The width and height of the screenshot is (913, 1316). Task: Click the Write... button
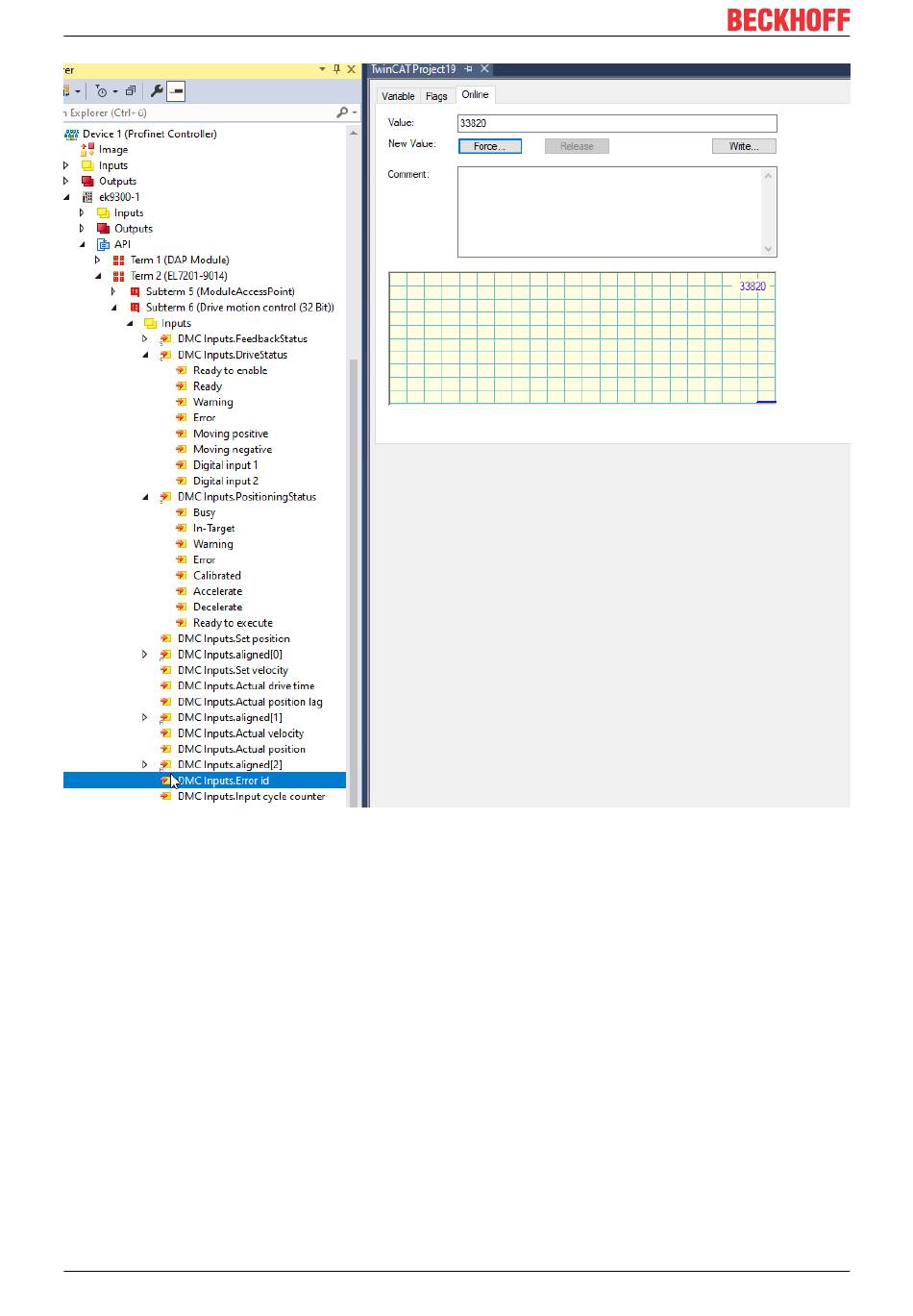(x=744, y=146)
